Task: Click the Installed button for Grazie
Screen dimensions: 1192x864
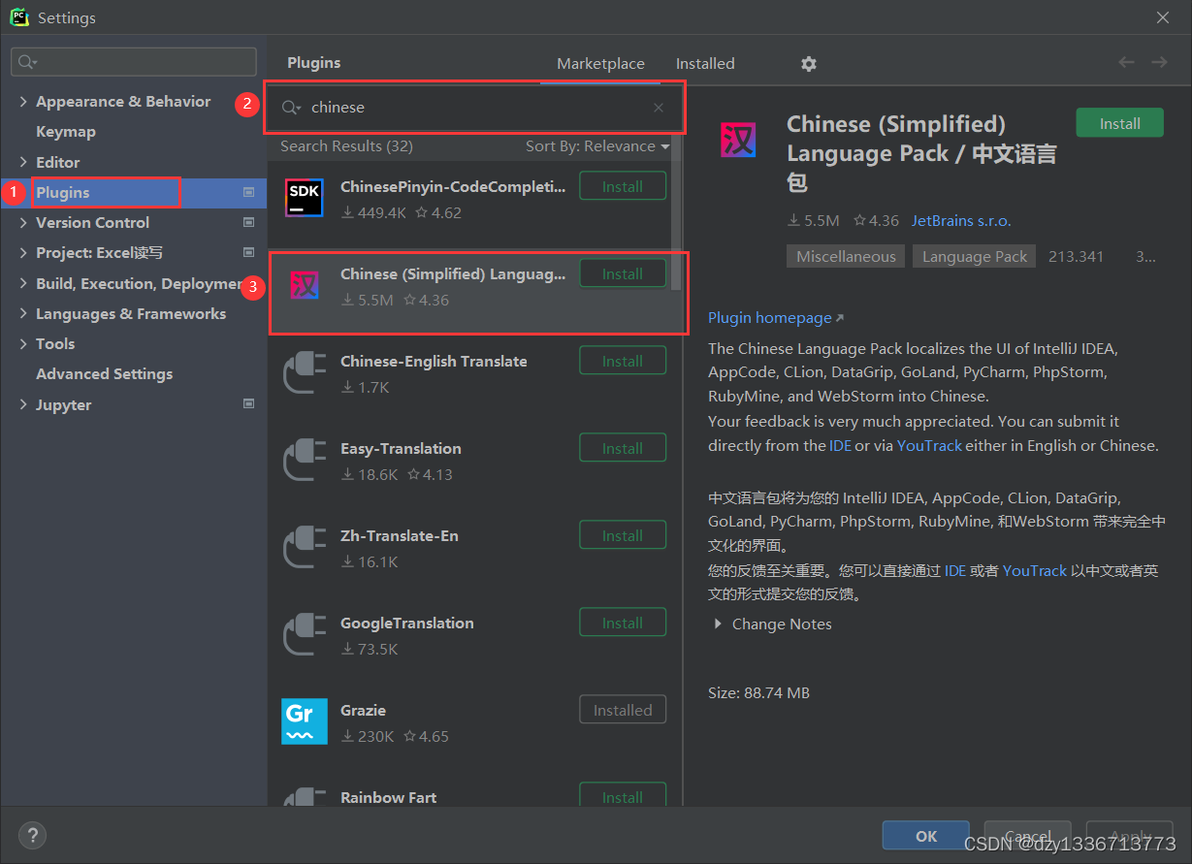Action: coord(623,710)
